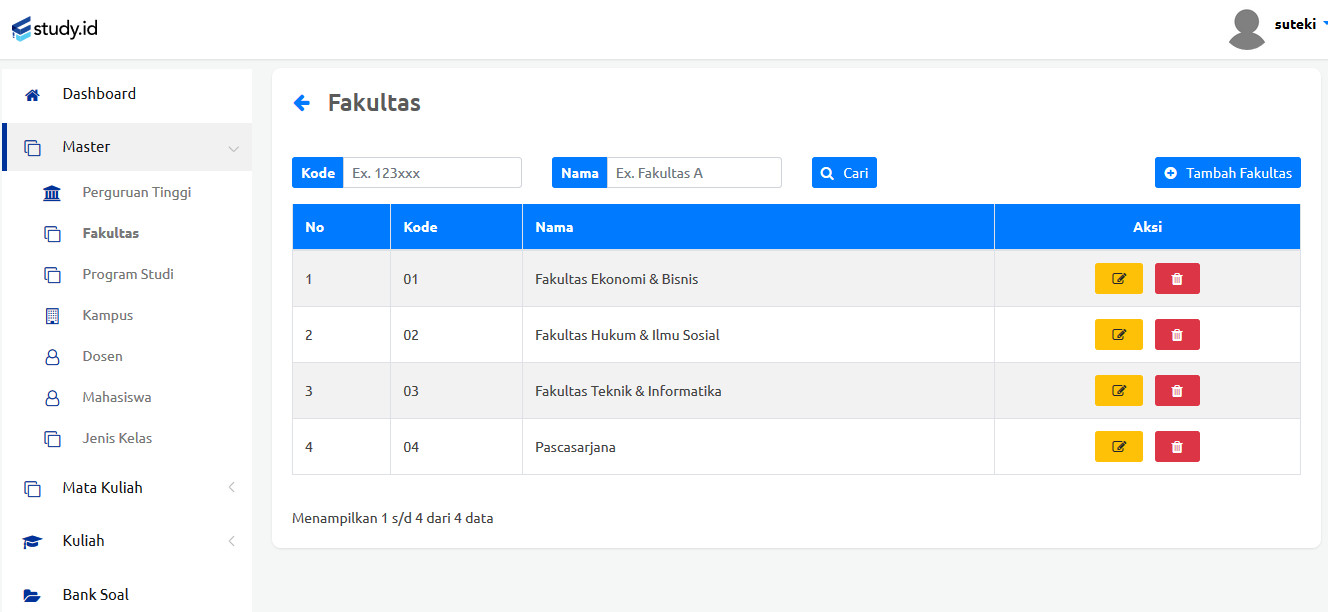Edit the Pascasarjana row
Image resolution: width=1328 pixels, height=612 pixels.
pyautogui.click(x=1119, y=447)
